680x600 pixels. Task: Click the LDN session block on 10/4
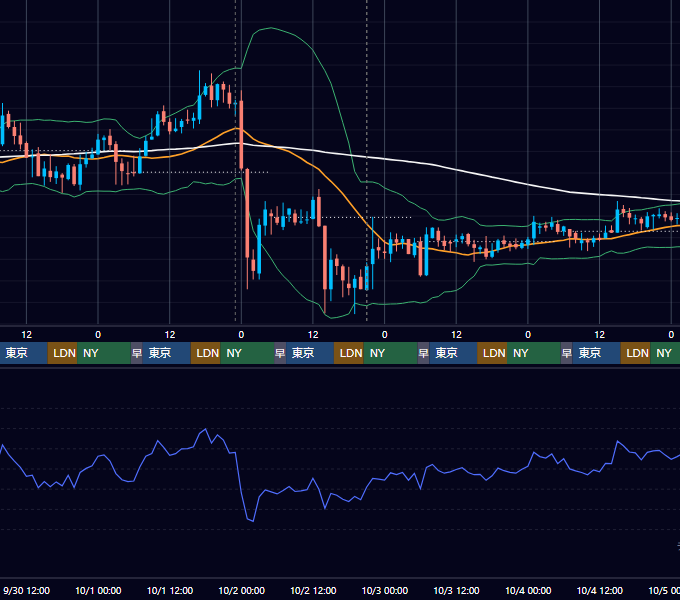(x=635, y=353)
